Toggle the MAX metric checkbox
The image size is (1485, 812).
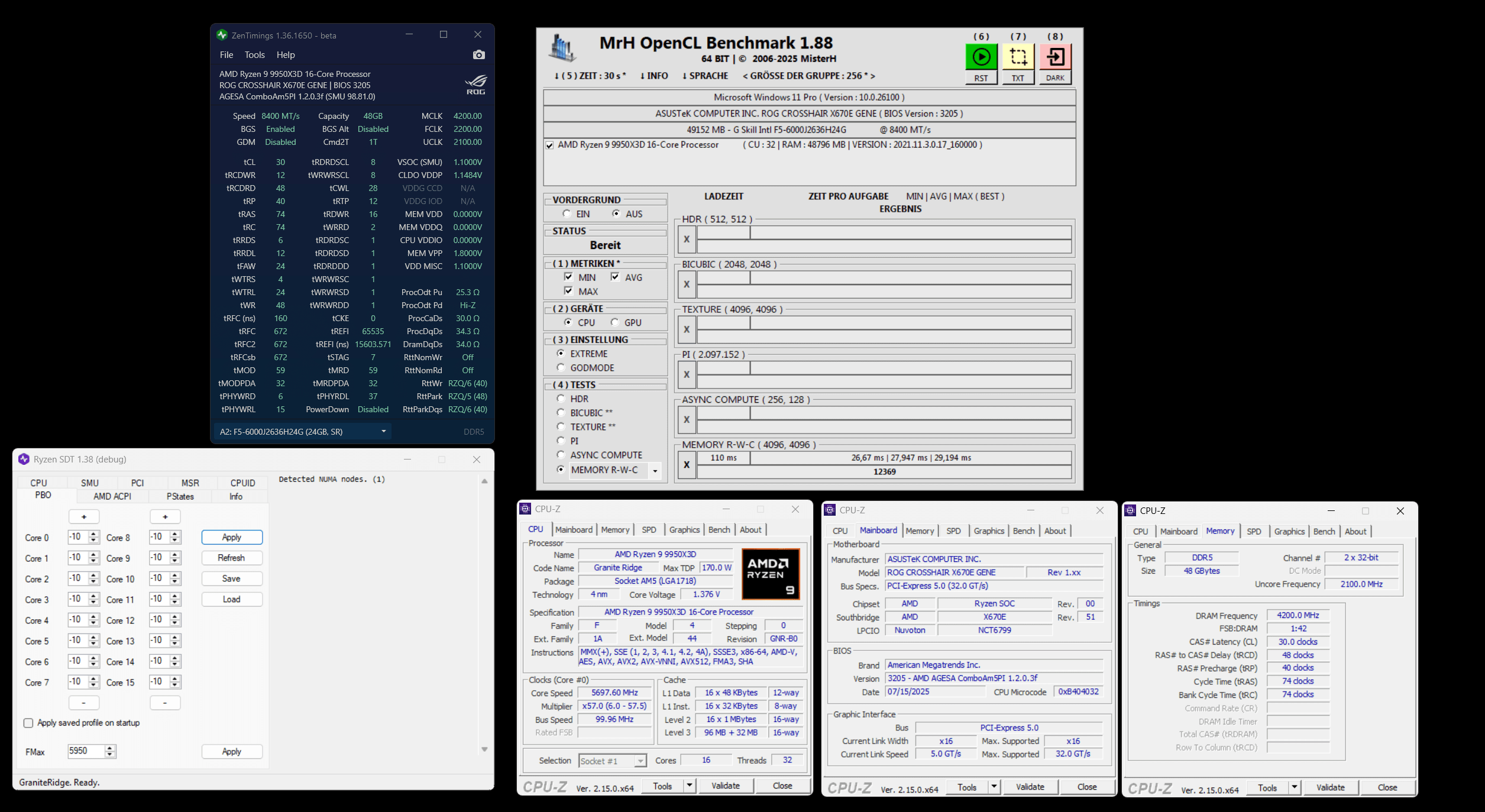tap(568, 291)
